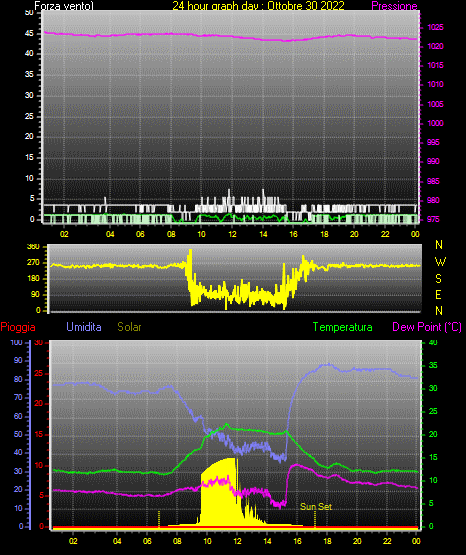Screen dimensions: 466x555
Task: Click the 100 humidity axis value
Action: (x=16, y=342)
